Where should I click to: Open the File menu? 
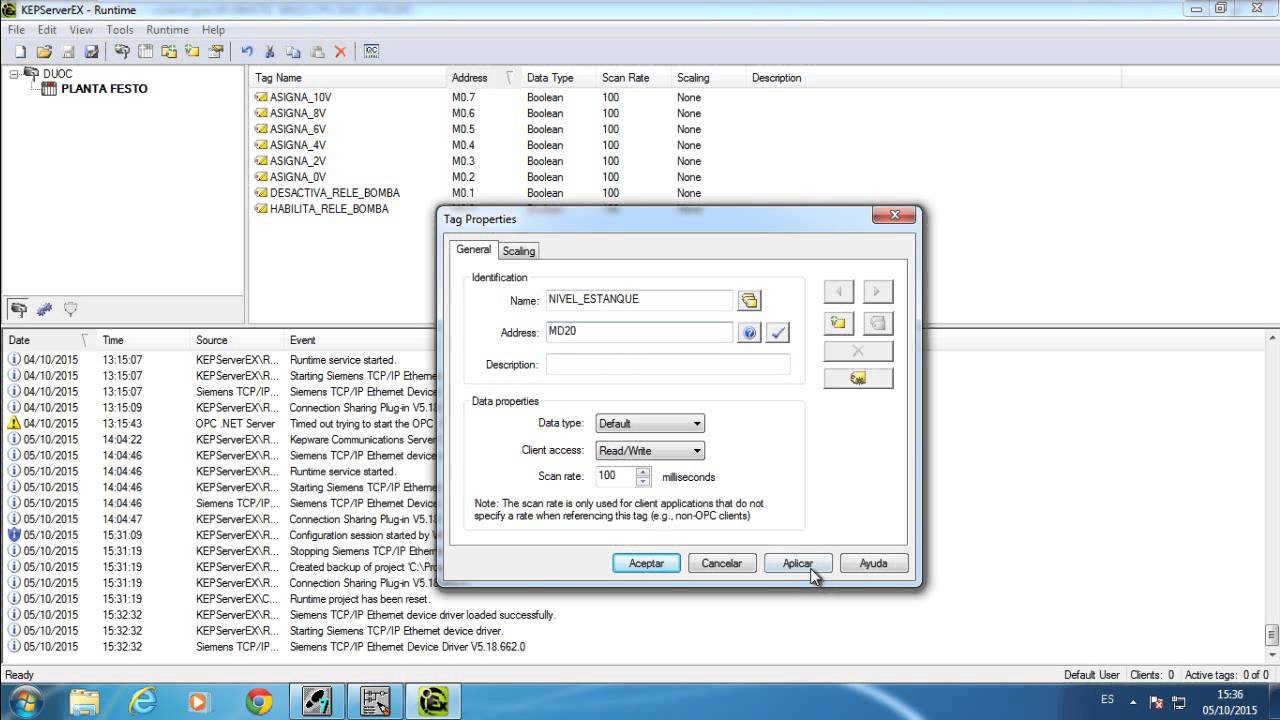click(x=17, y=30)
